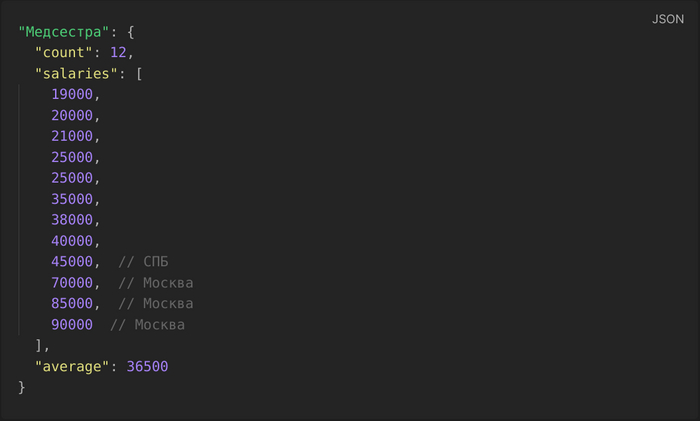Click the 45000 salary value

click(x=72, y=262)
